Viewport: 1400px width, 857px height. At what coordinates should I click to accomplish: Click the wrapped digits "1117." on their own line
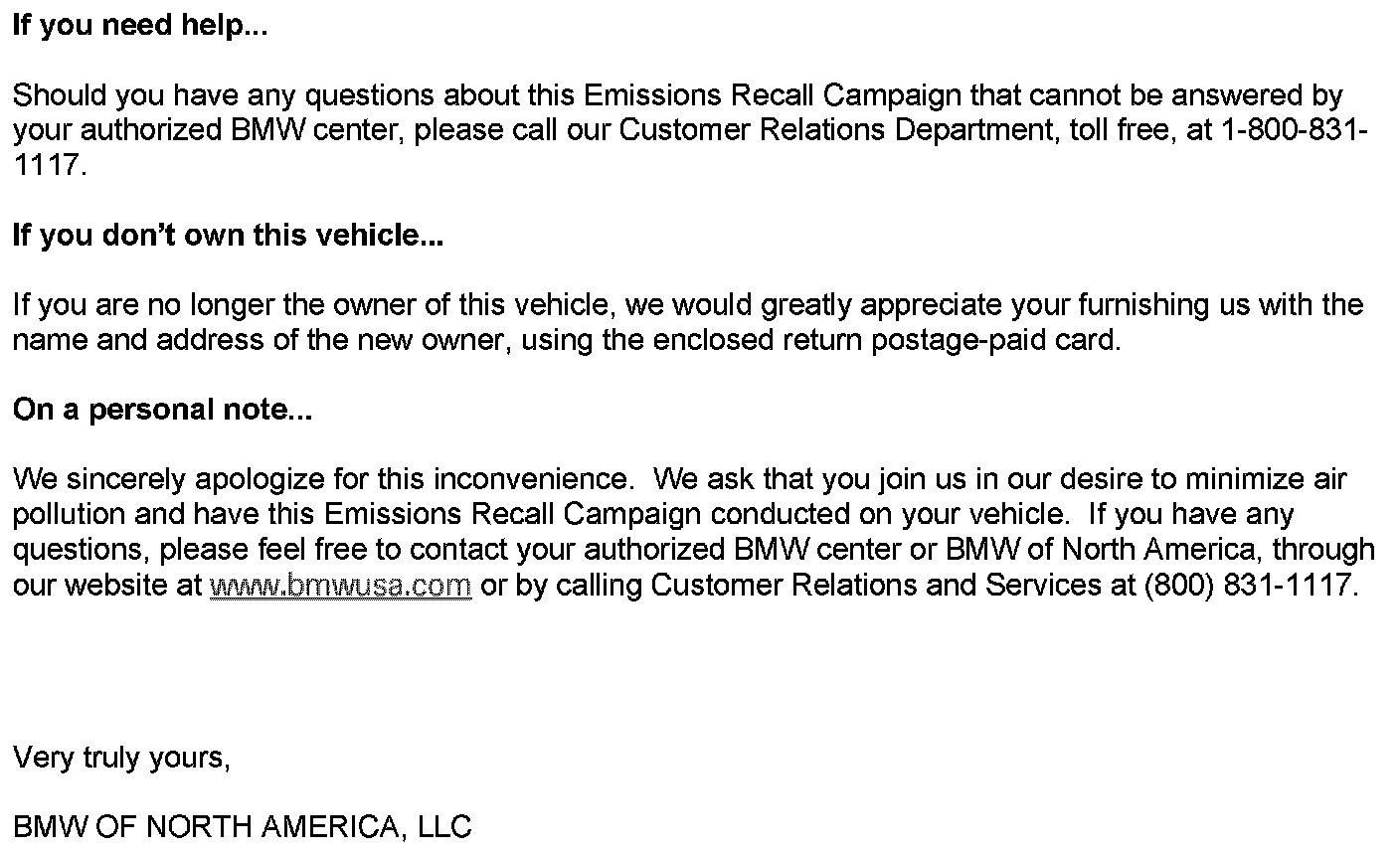[x=50, y=166]
